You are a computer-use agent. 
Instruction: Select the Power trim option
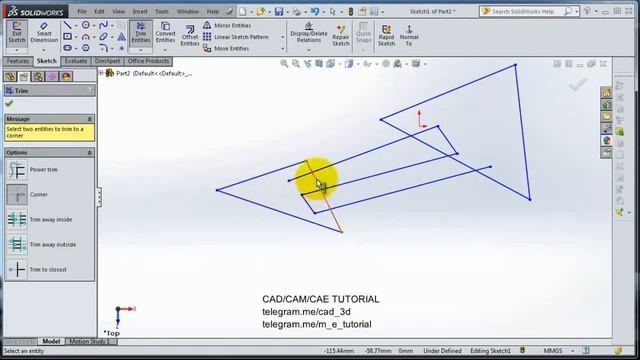33,170
